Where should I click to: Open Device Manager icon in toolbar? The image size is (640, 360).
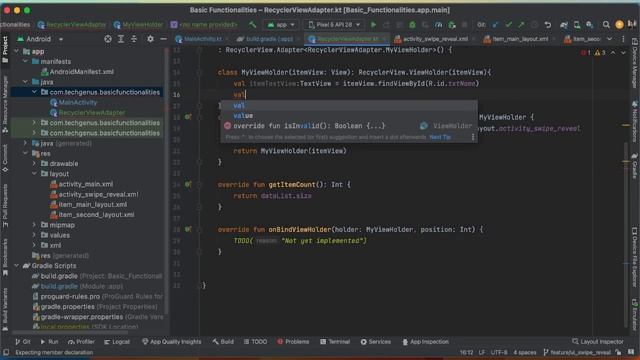577,24
